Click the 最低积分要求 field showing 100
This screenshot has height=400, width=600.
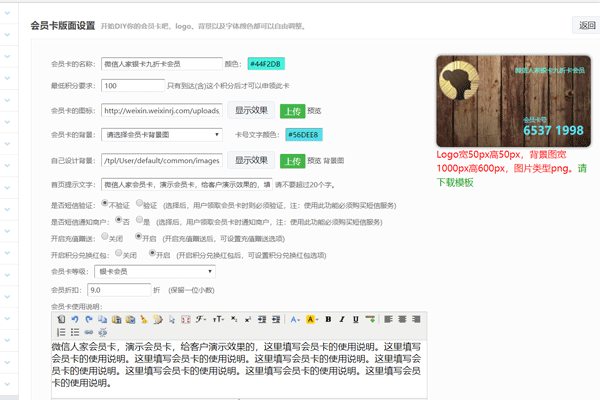133,86
